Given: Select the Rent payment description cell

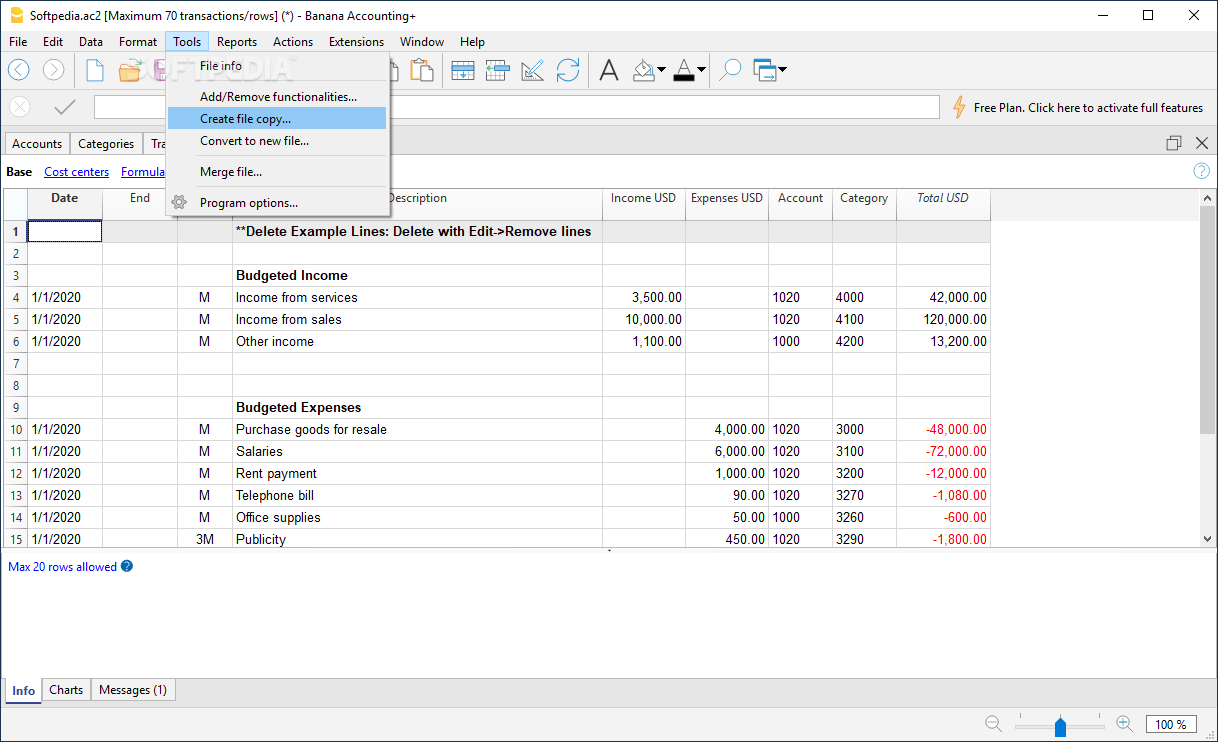Looking at the screenshot, I should click(x=417, y=474).
